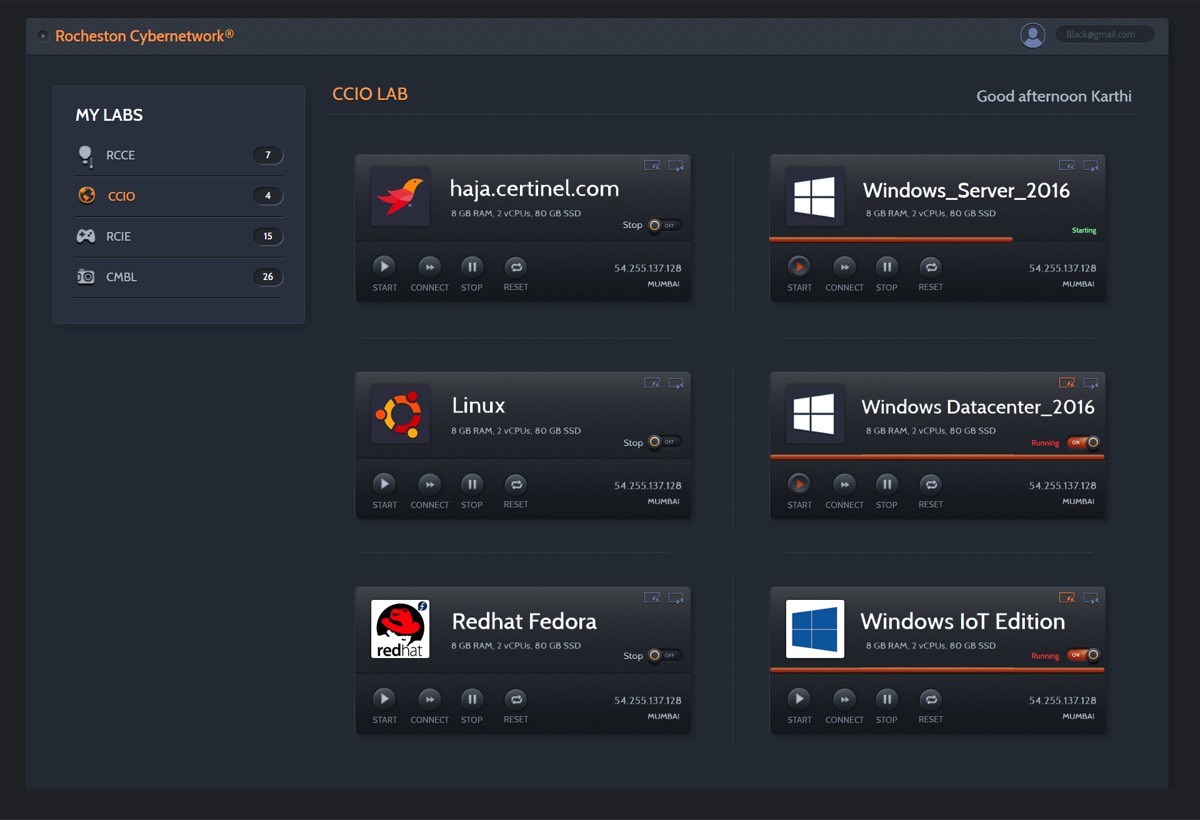The width and height of the screenshot is (1200, 820).
Task: Click STOP on the Windows_Server_2016 card
Action: coord(887,266)
